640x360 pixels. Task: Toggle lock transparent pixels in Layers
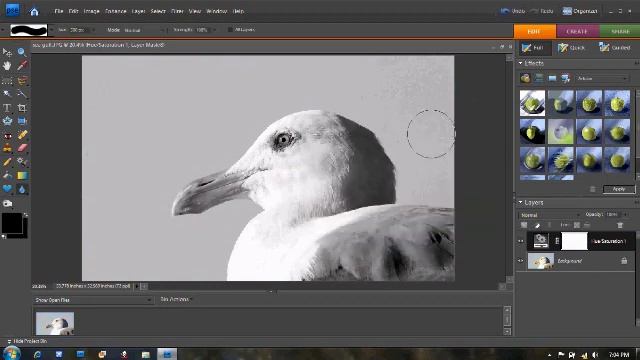577,225
